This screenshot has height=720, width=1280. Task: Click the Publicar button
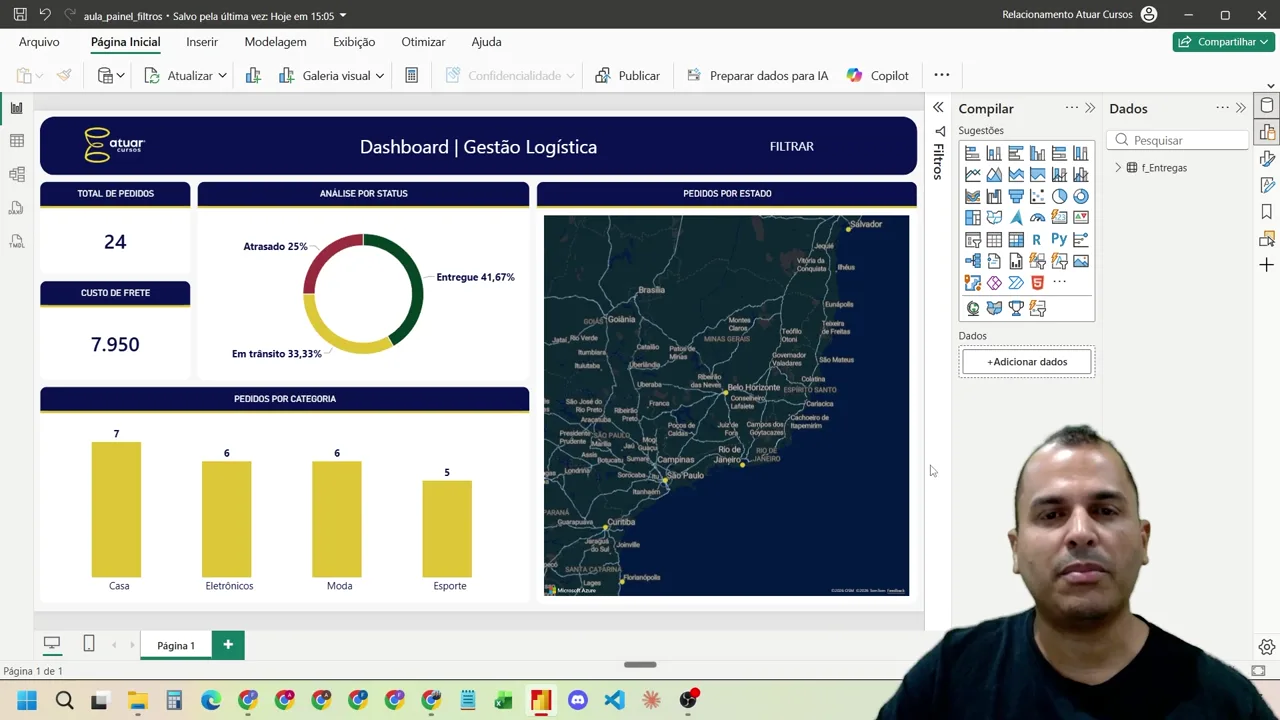(x=627, y=76)
